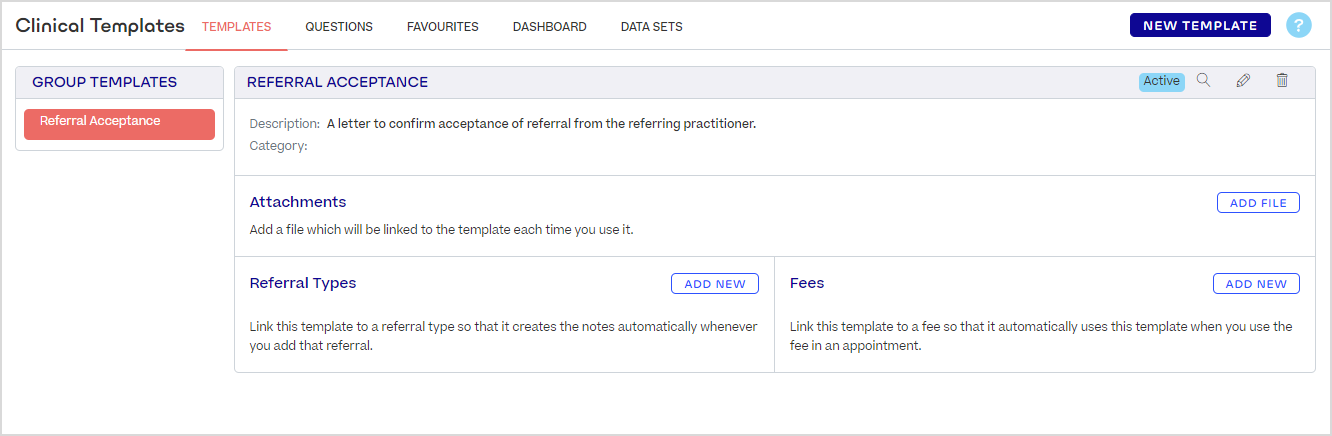Viewport: 1332px width, 436px height.
Task: Click the Fees section heading
Action: [x=807, y=283]
